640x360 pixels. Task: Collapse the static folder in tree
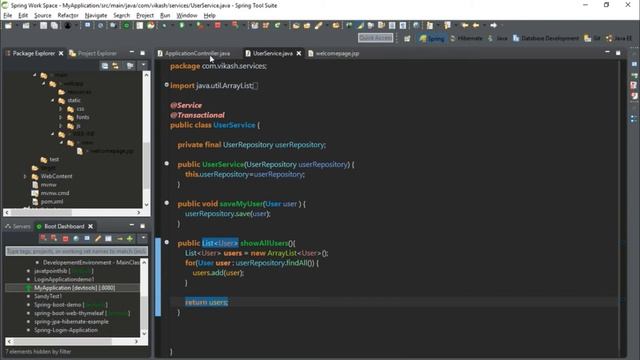click(52, 100)
